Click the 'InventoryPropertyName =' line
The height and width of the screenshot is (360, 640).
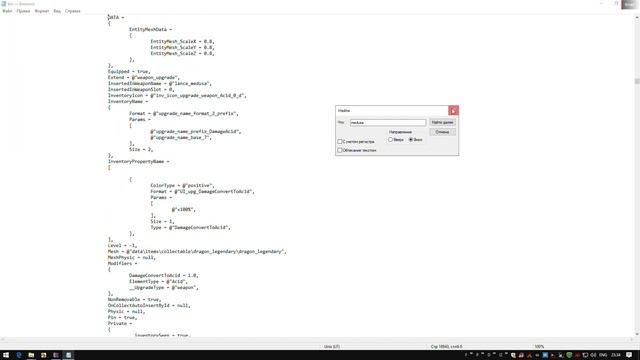pos(138,162)
